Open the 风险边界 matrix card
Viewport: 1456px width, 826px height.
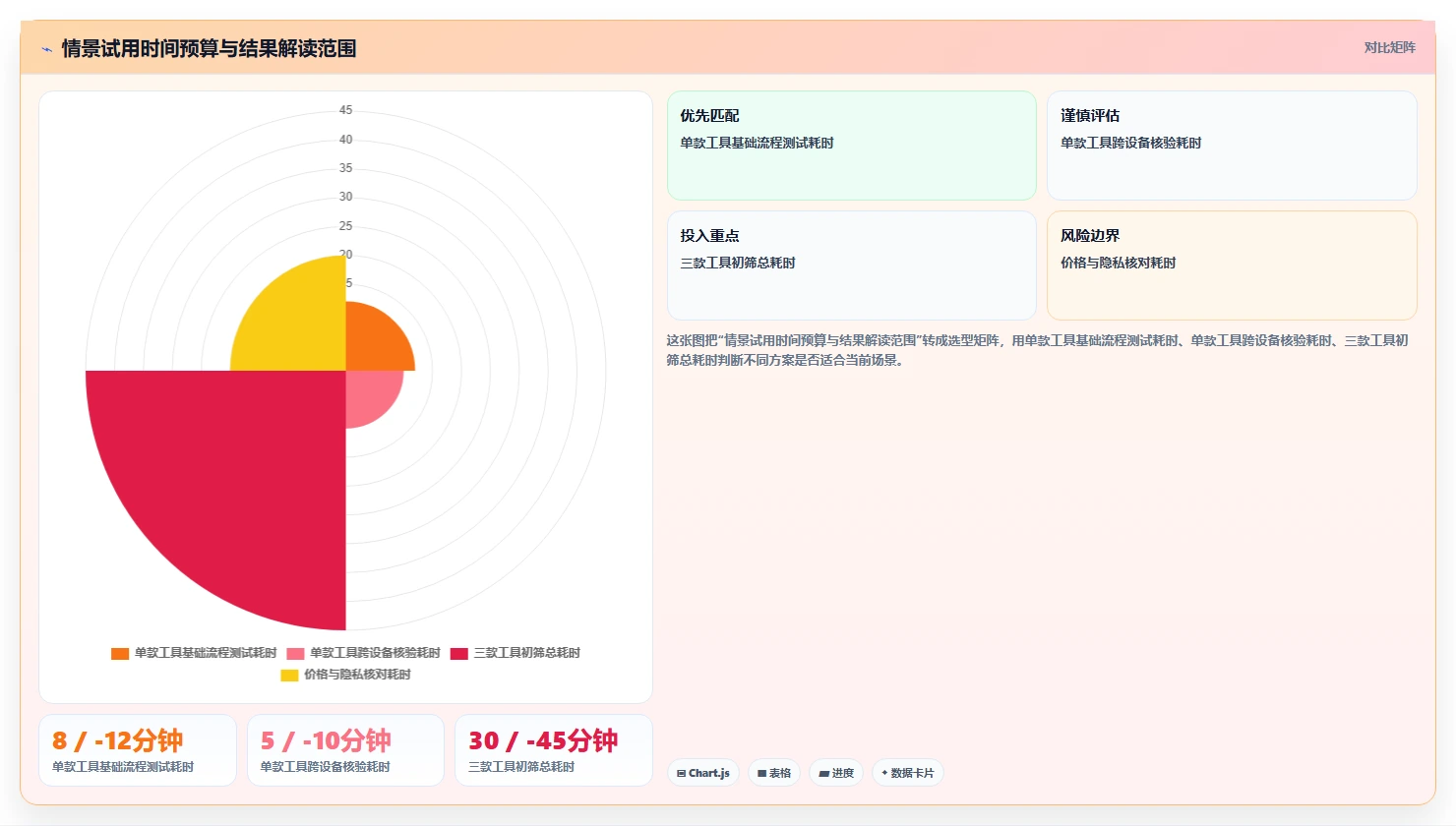[1232, 265]
